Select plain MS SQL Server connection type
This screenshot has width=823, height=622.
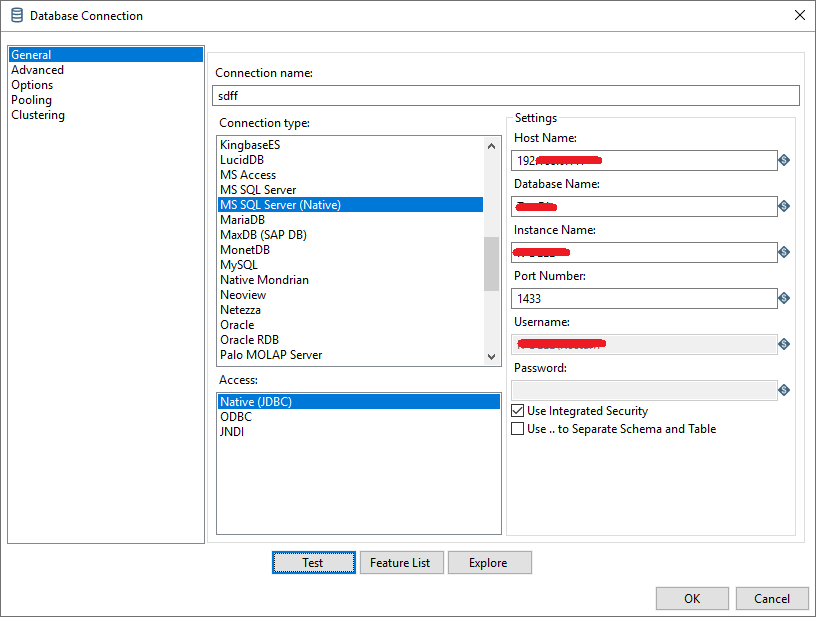point(353,191)
